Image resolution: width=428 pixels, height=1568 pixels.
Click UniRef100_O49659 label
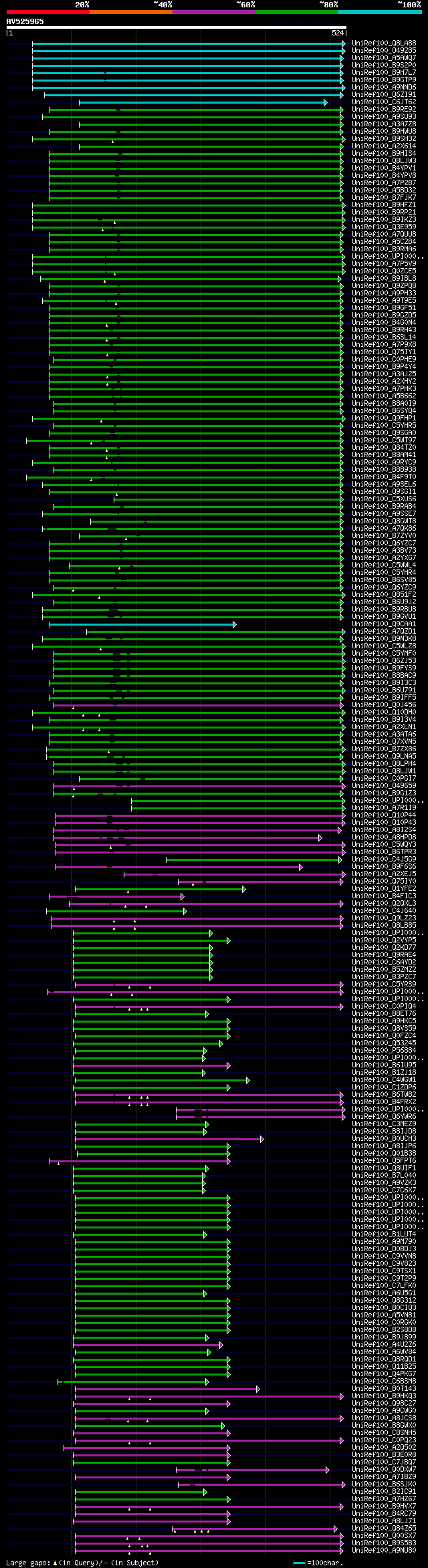point(384,785)
